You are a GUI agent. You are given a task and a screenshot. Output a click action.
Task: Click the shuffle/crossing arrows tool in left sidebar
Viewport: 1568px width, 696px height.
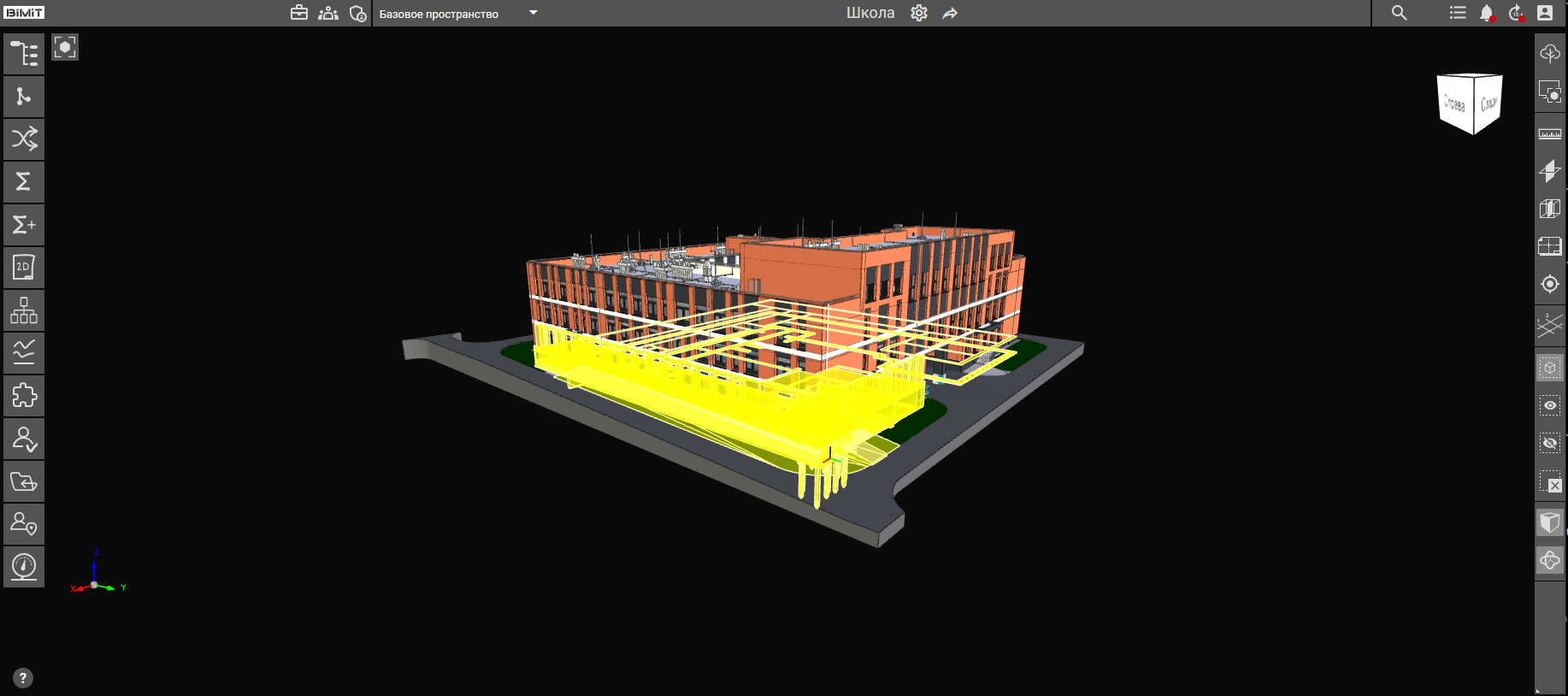pos(24,139)
